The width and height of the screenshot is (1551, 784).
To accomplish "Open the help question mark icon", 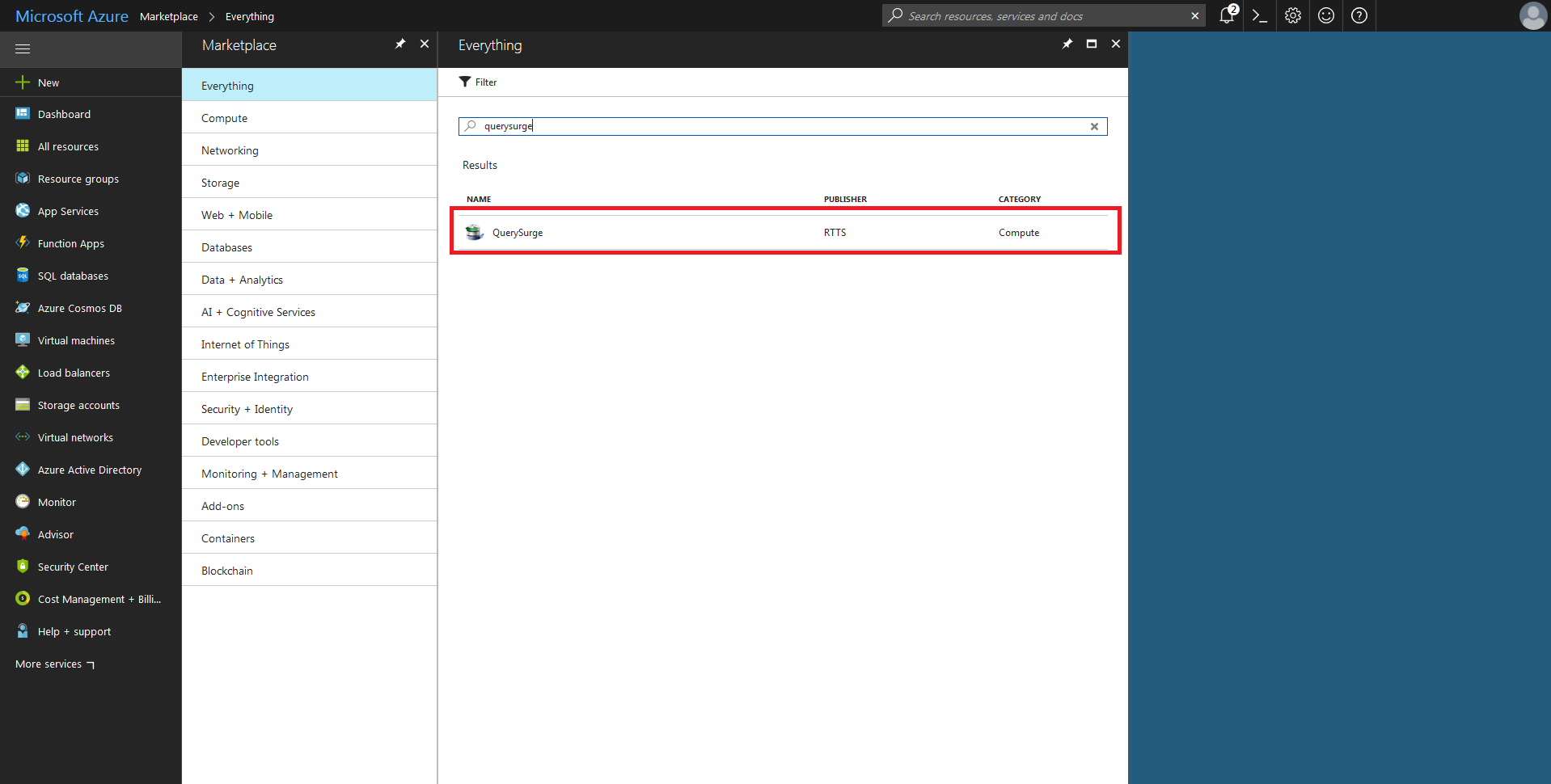I will (x=1359, y=15).
